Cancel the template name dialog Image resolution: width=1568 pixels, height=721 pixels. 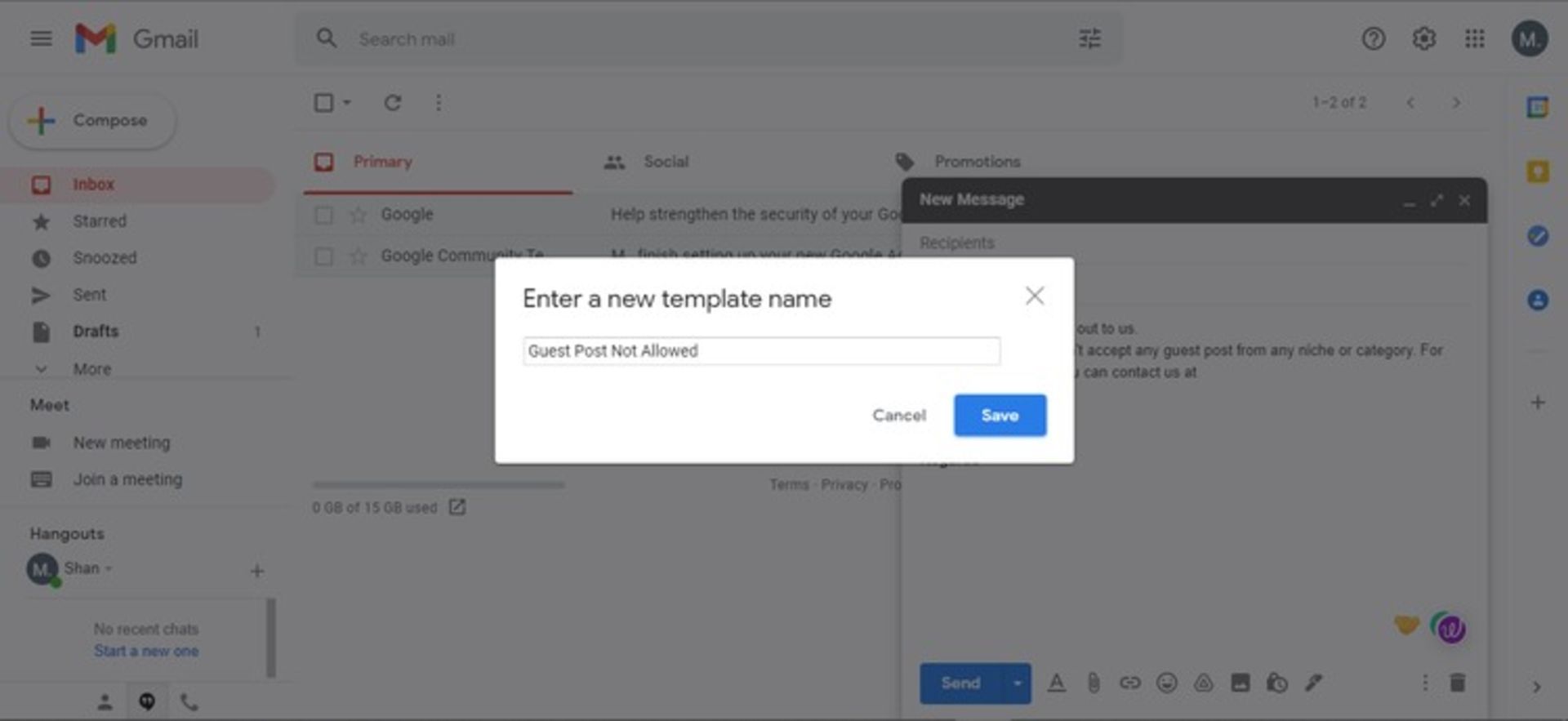[898, 415]
